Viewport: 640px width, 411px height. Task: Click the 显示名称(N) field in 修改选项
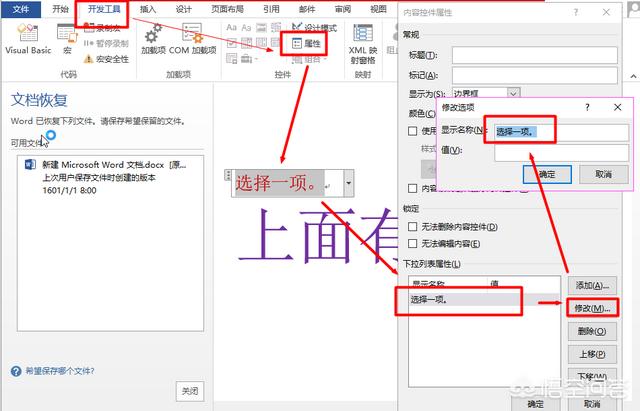[x=561, y=132]
